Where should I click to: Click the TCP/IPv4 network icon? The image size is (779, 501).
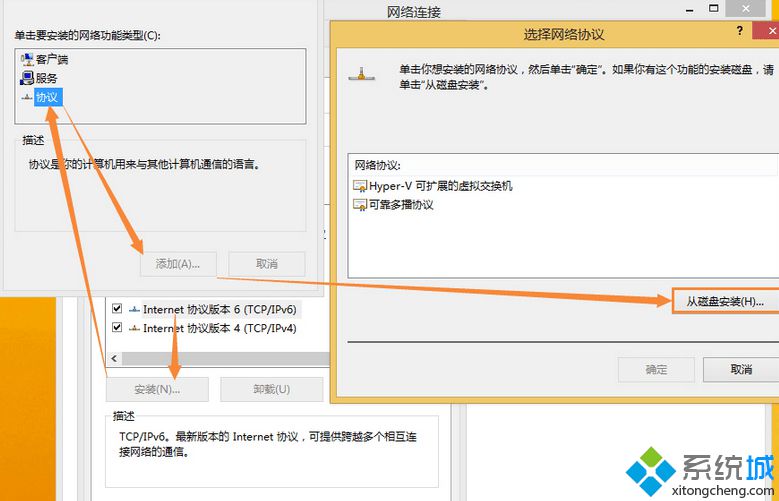click(134, 329)
